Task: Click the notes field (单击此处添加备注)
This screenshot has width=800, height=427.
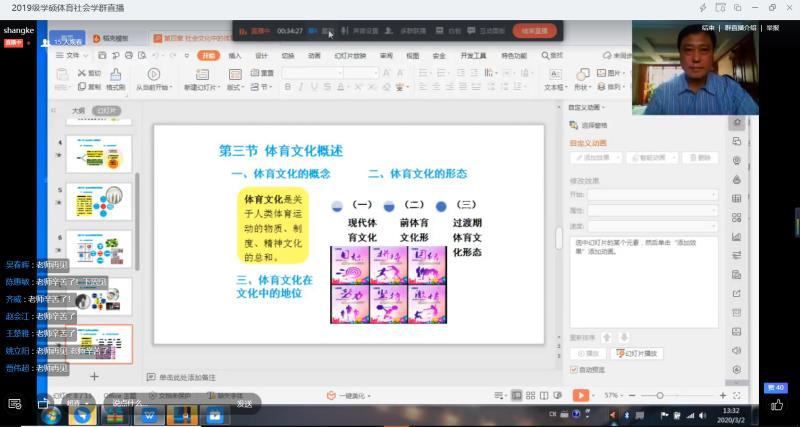Action: pyautogui.click(x=187, y=378)
